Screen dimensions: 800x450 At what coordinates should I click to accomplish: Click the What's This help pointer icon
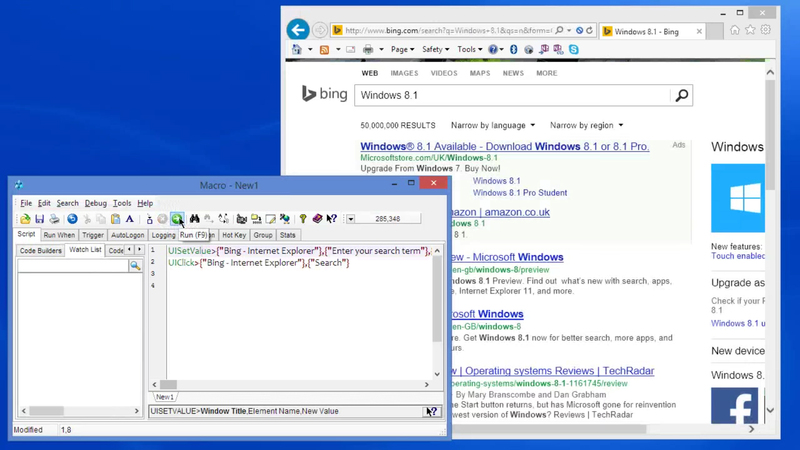click(x=332, y=219)
